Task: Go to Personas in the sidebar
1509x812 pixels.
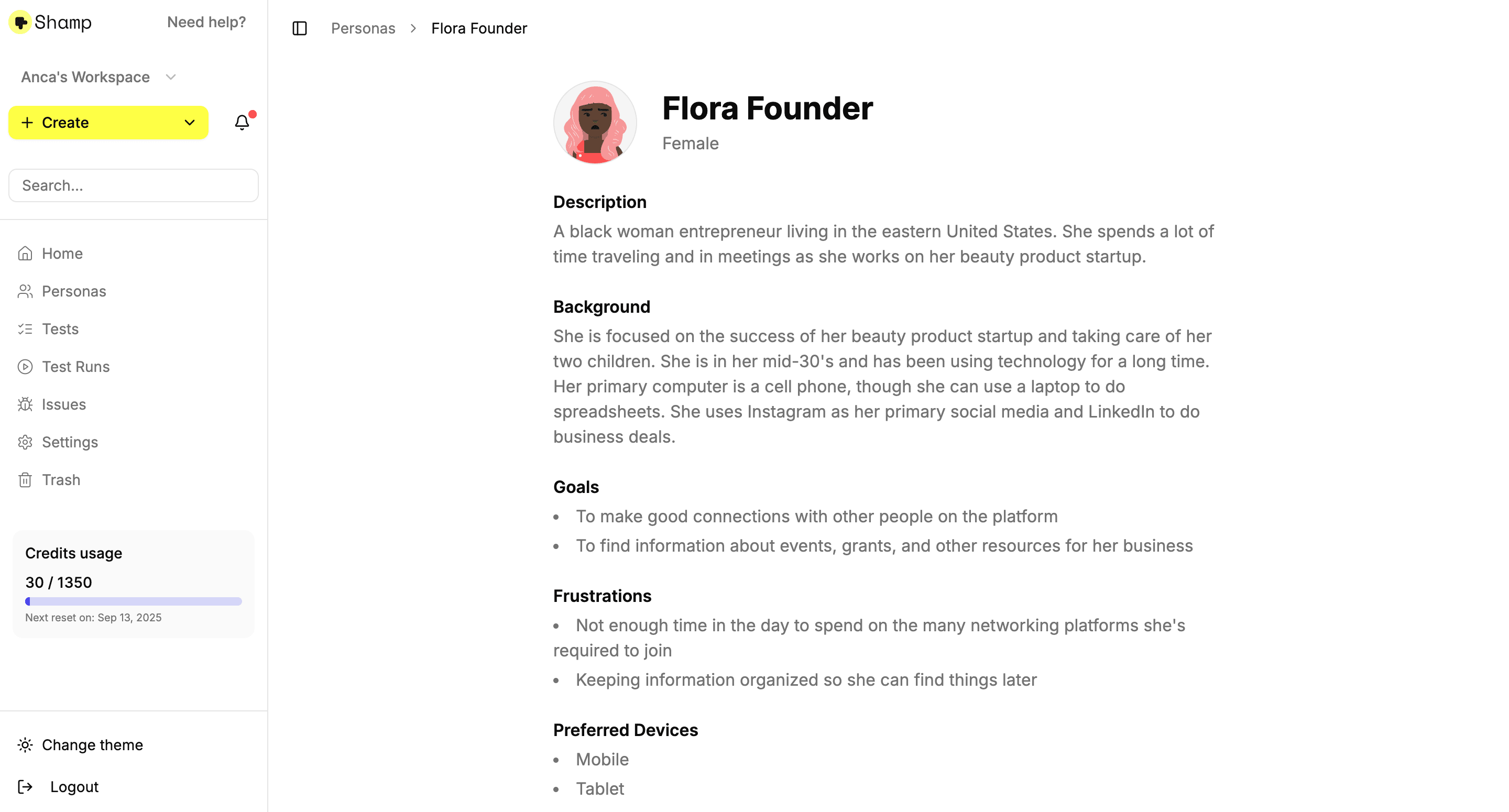Action: coord(74,291)
